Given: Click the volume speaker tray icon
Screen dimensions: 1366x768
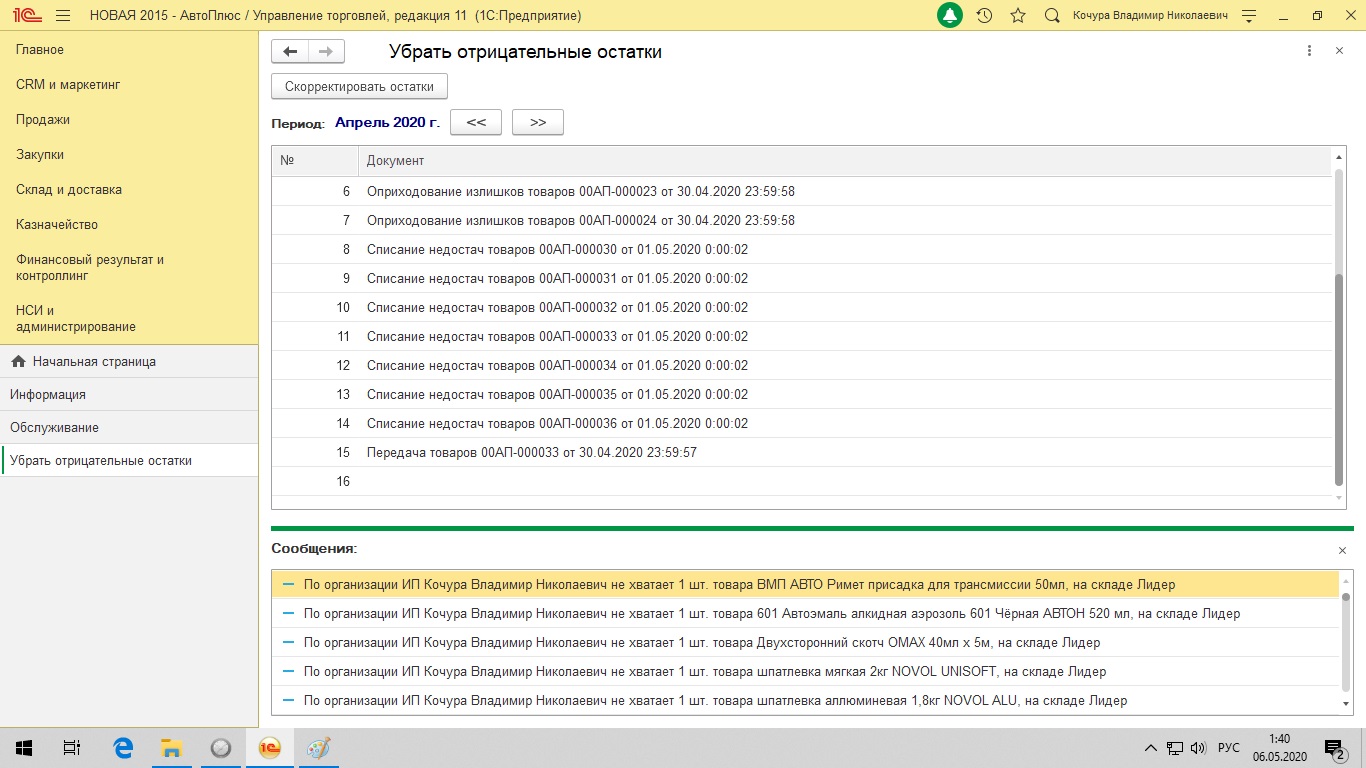Looking at the screenshot, I should [x=1197, y=748].
